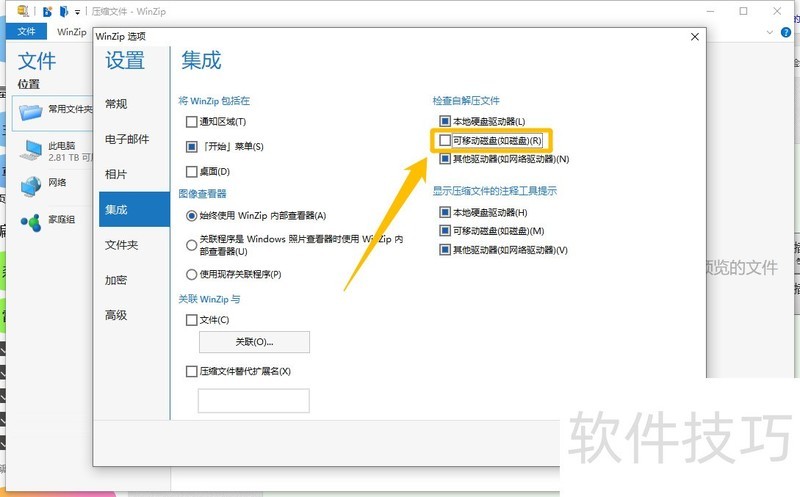The image size is (800, 497).
Task: Select the 此电脑 computer icon
Action: [31, 150]
